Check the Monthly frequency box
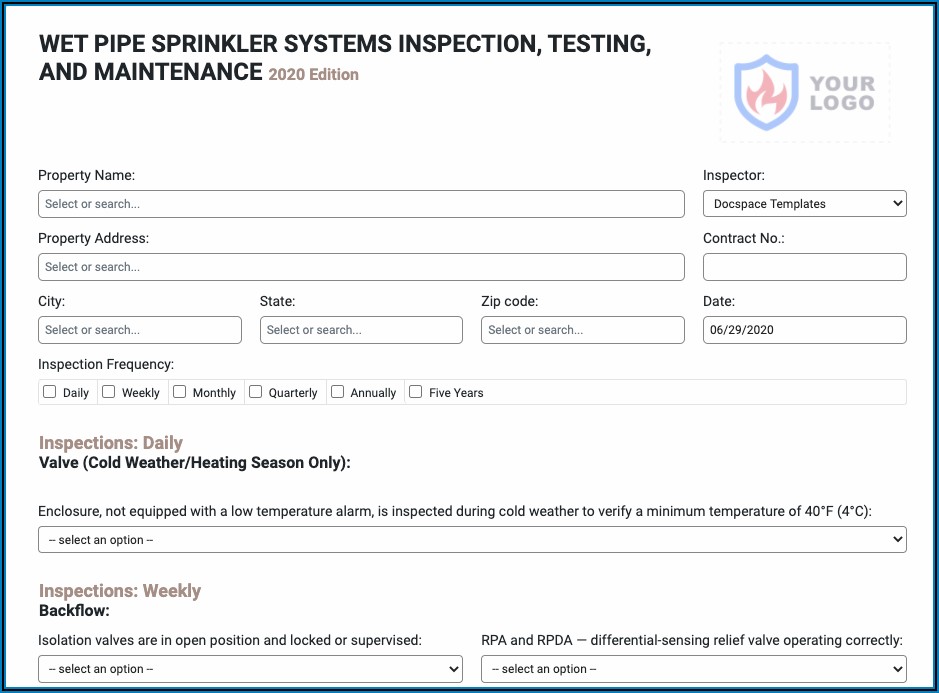This screenshot has width=939, height=693. (180, 392)
